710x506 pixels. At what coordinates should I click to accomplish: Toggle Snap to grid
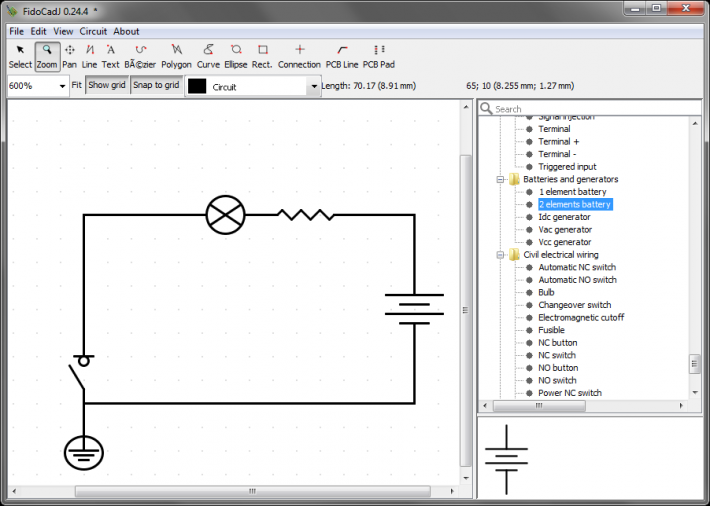pyautogui.click(x=156, y=85)
